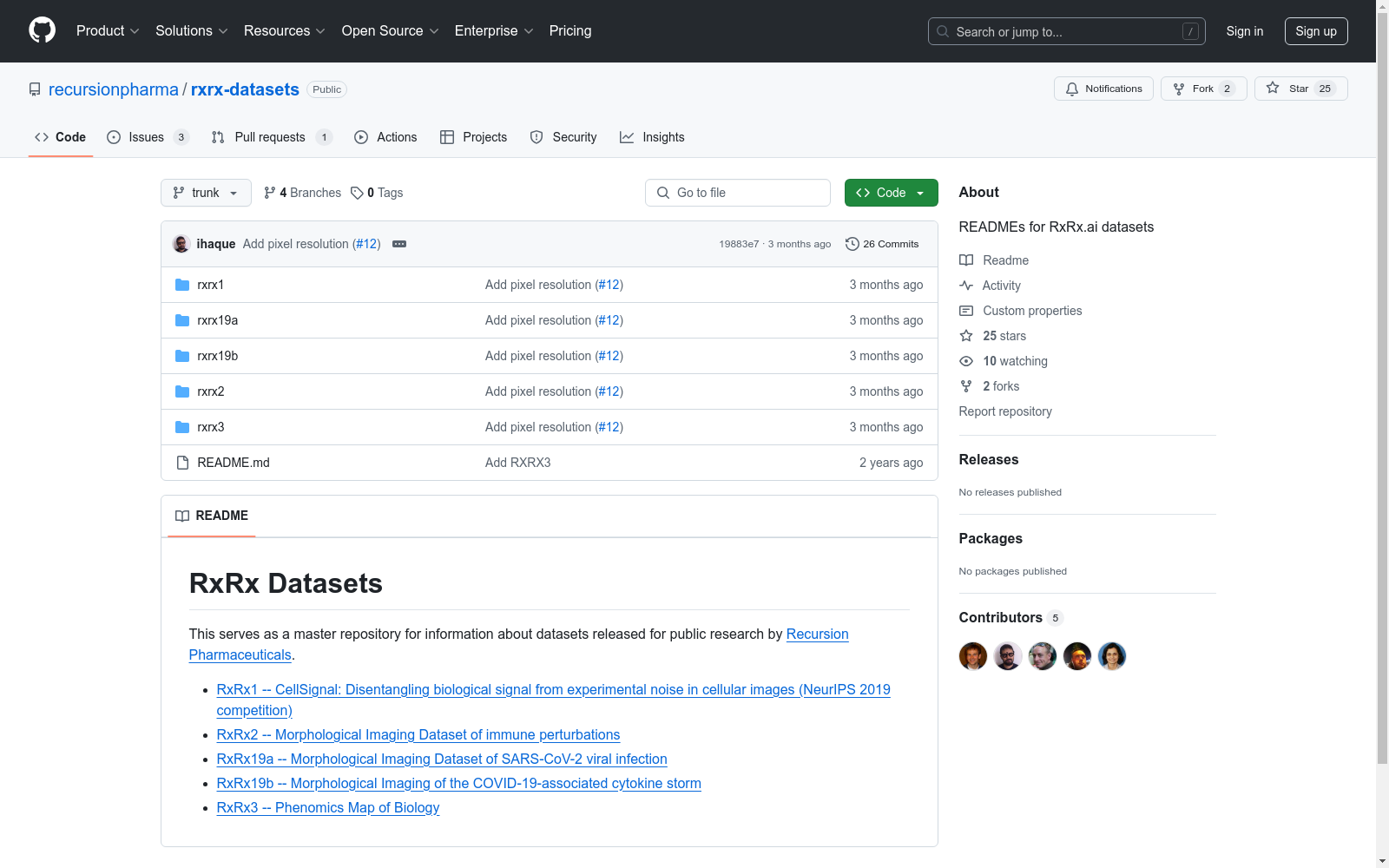
Task: Click the Sign in link
Action: click(x=1245, y=31)
